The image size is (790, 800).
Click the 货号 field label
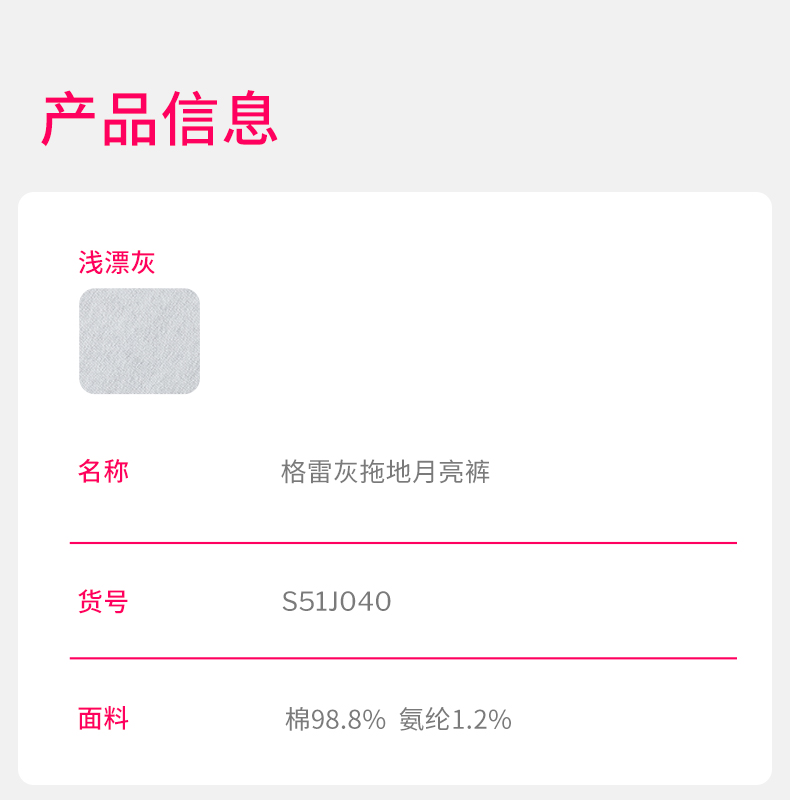pos(103,602)
